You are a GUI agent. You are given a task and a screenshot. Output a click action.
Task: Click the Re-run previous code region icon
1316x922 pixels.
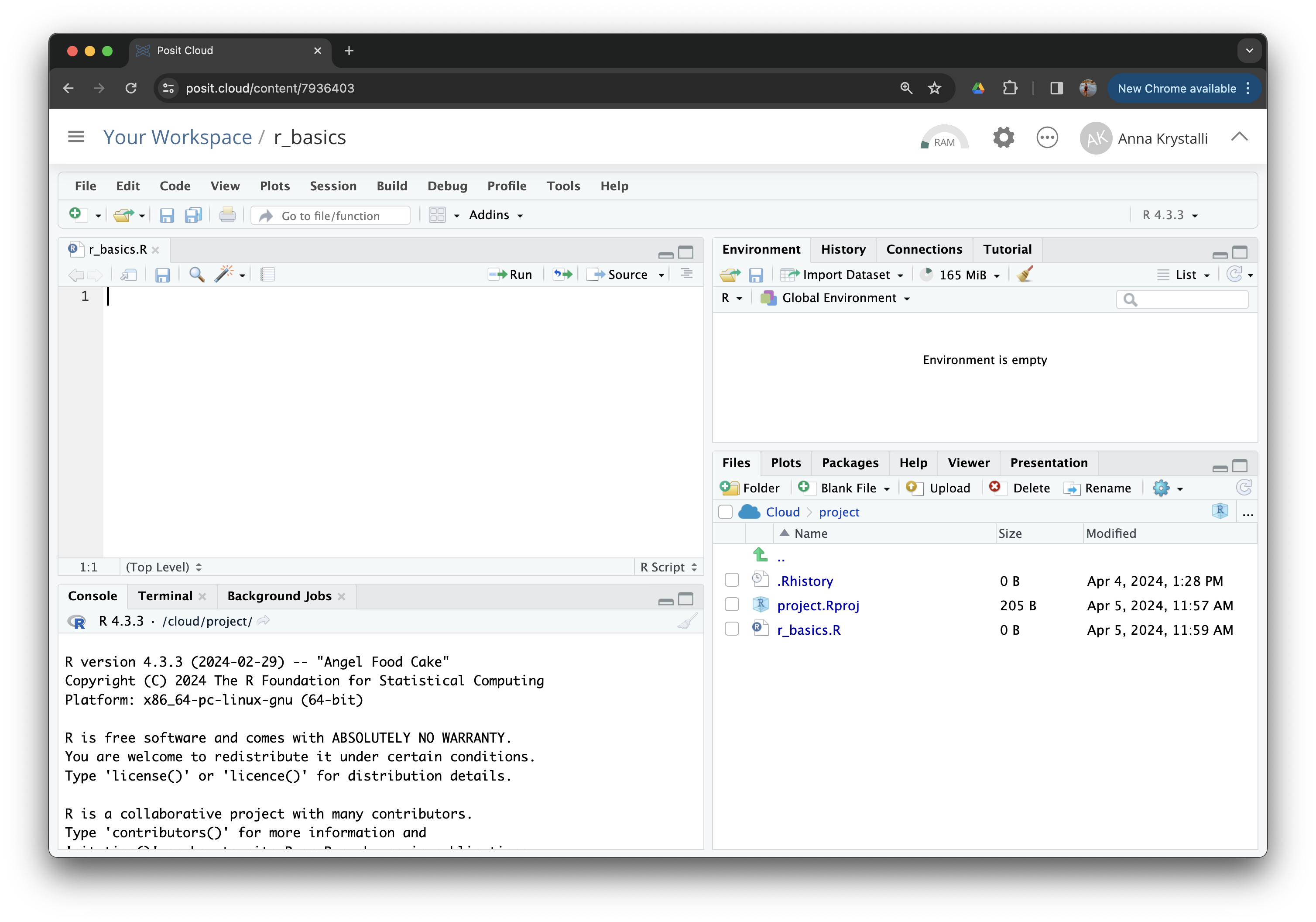pyautogui.click(x=563, y=275)
